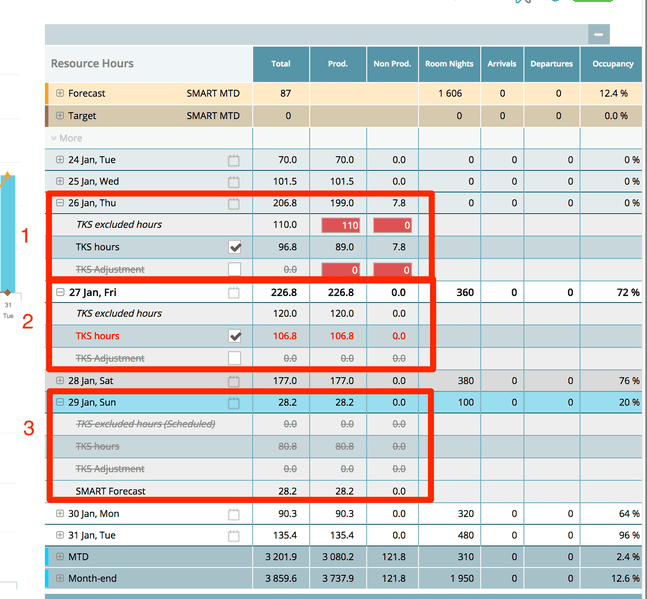Uncheck TKS hours checkbox under 27 Jan
Image resolution: width=647 pixels, height=599 pixels.
tap(234, 336)
